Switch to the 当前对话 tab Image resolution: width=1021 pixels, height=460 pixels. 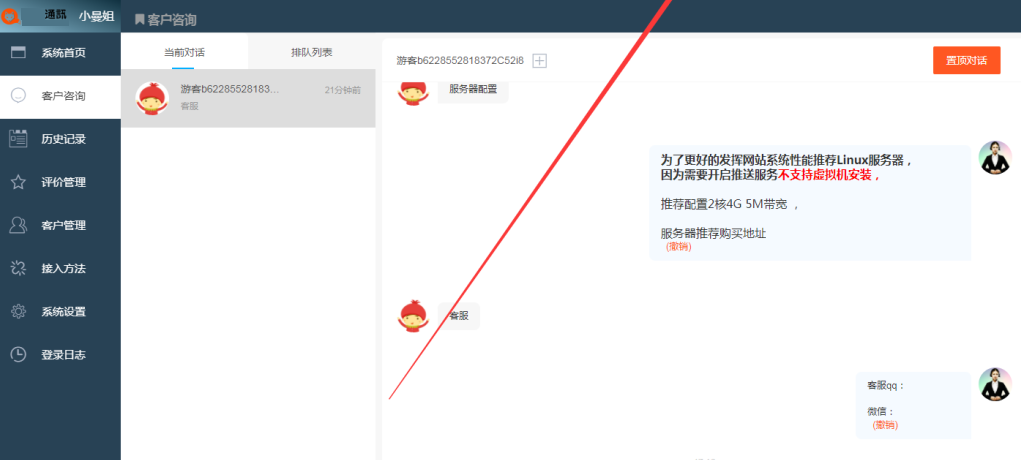pyautogui.click(x=184, y=52)
